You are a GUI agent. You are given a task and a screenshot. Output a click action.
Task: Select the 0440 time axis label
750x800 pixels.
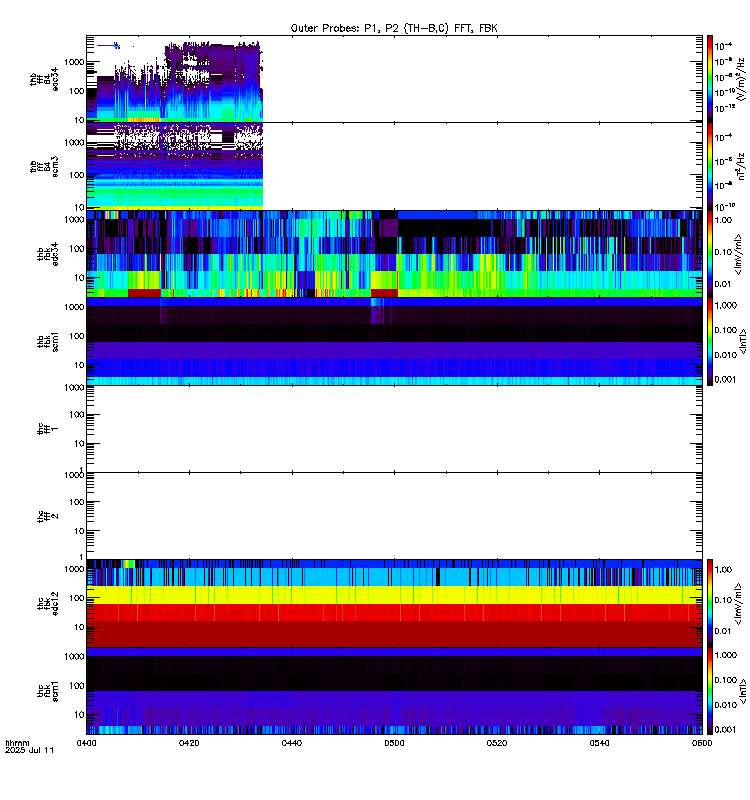(291, 743)
